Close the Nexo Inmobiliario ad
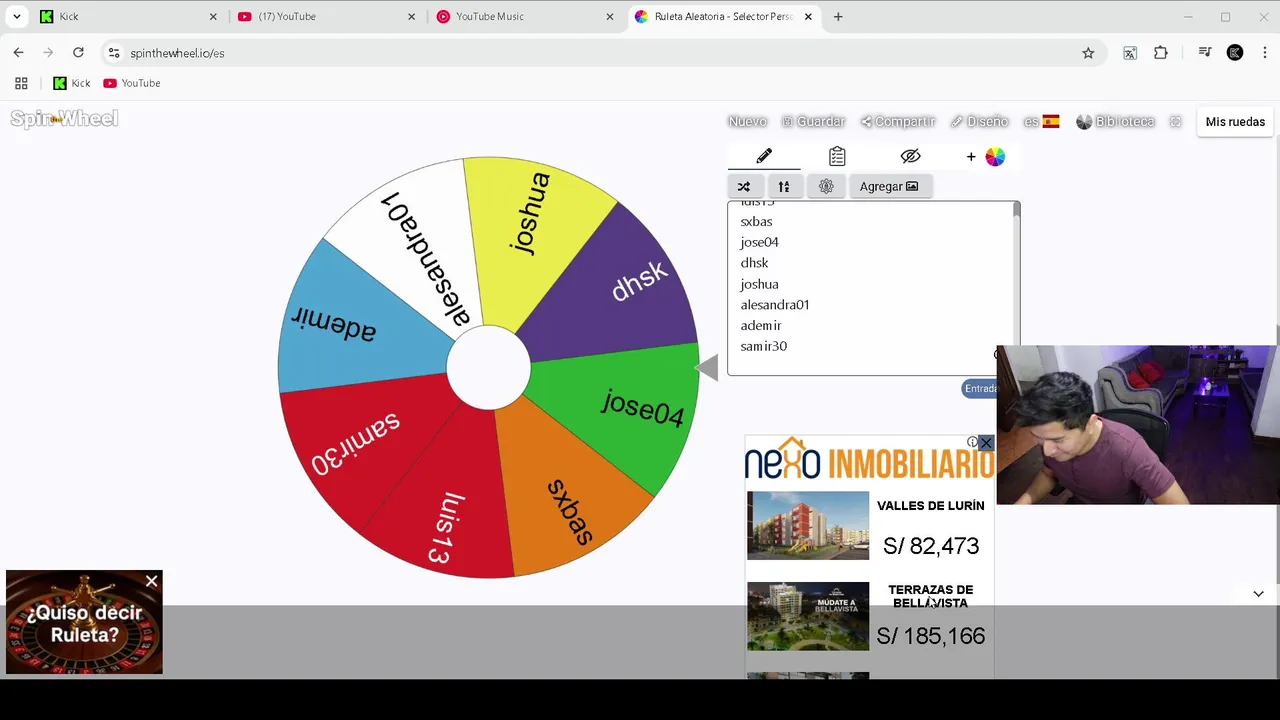 pos(986,442)
